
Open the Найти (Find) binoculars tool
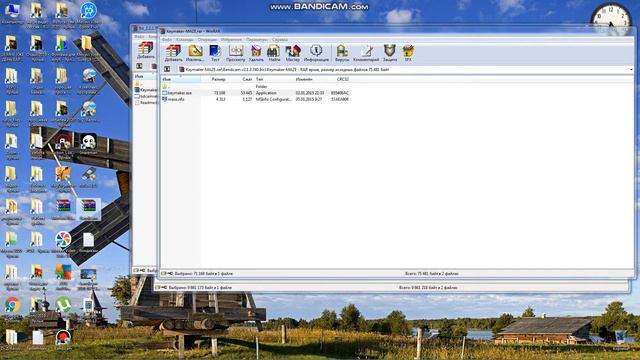point(274,53)
